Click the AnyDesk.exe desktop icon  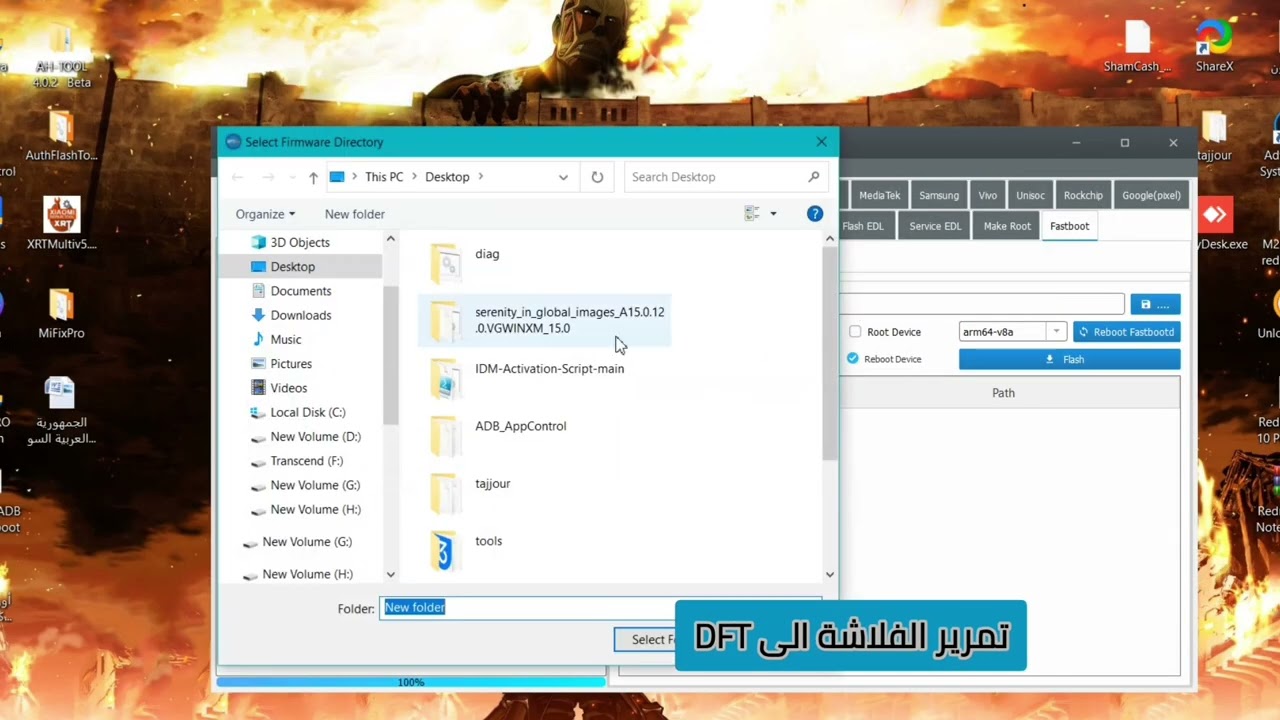(1216, 223)
